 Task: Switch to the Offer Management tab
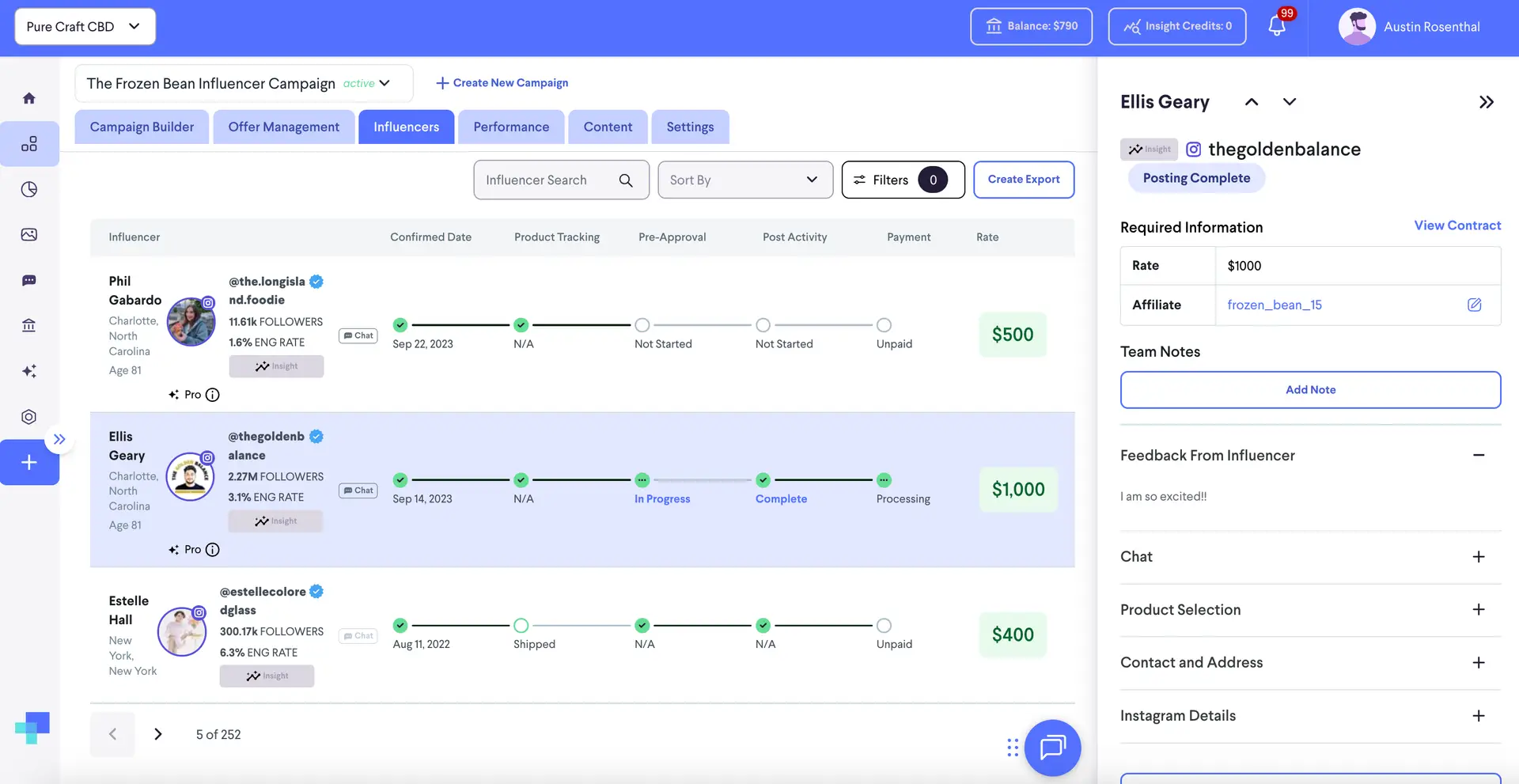point(283,127)
